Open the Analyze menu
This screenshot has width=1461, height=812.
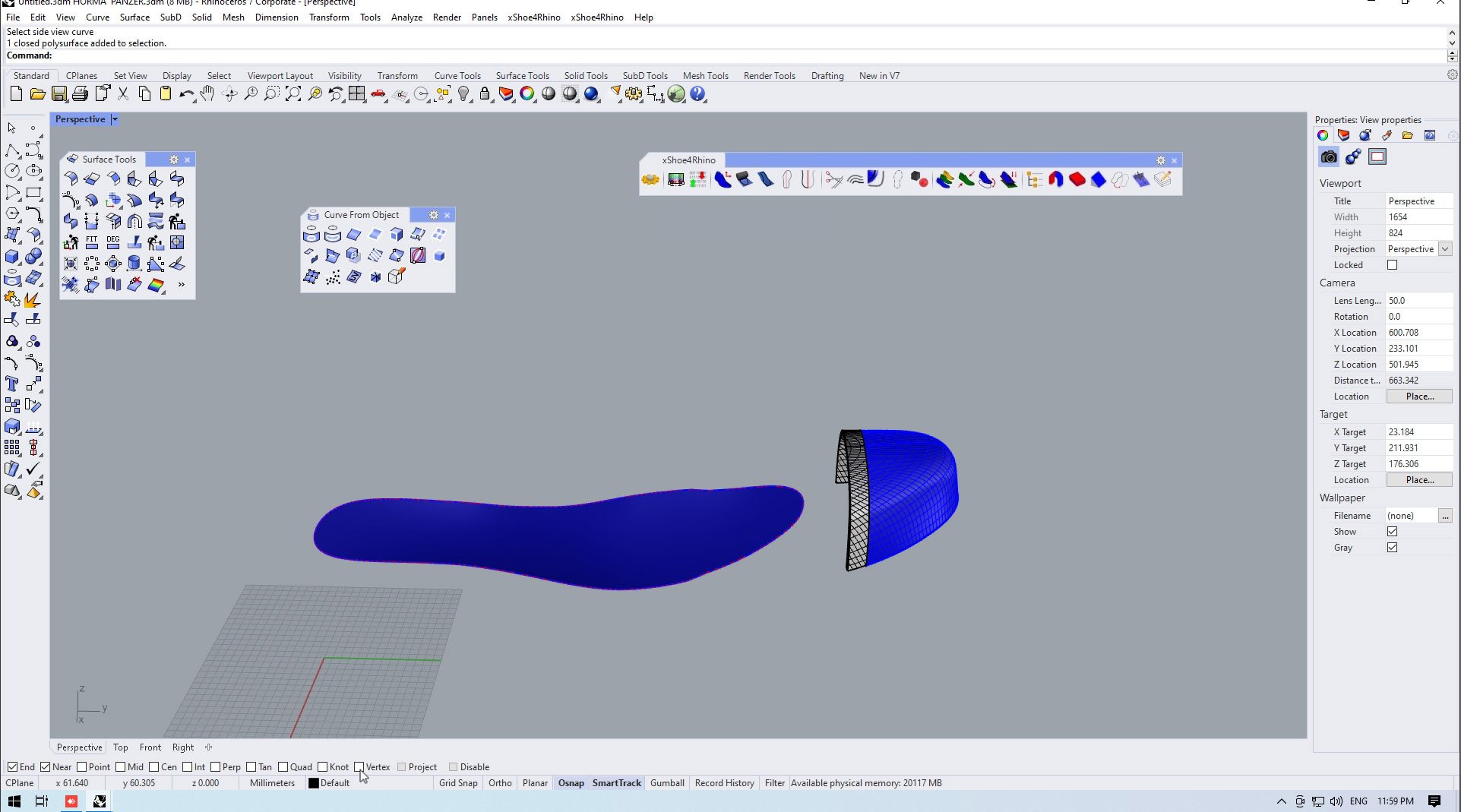(406, 17)
